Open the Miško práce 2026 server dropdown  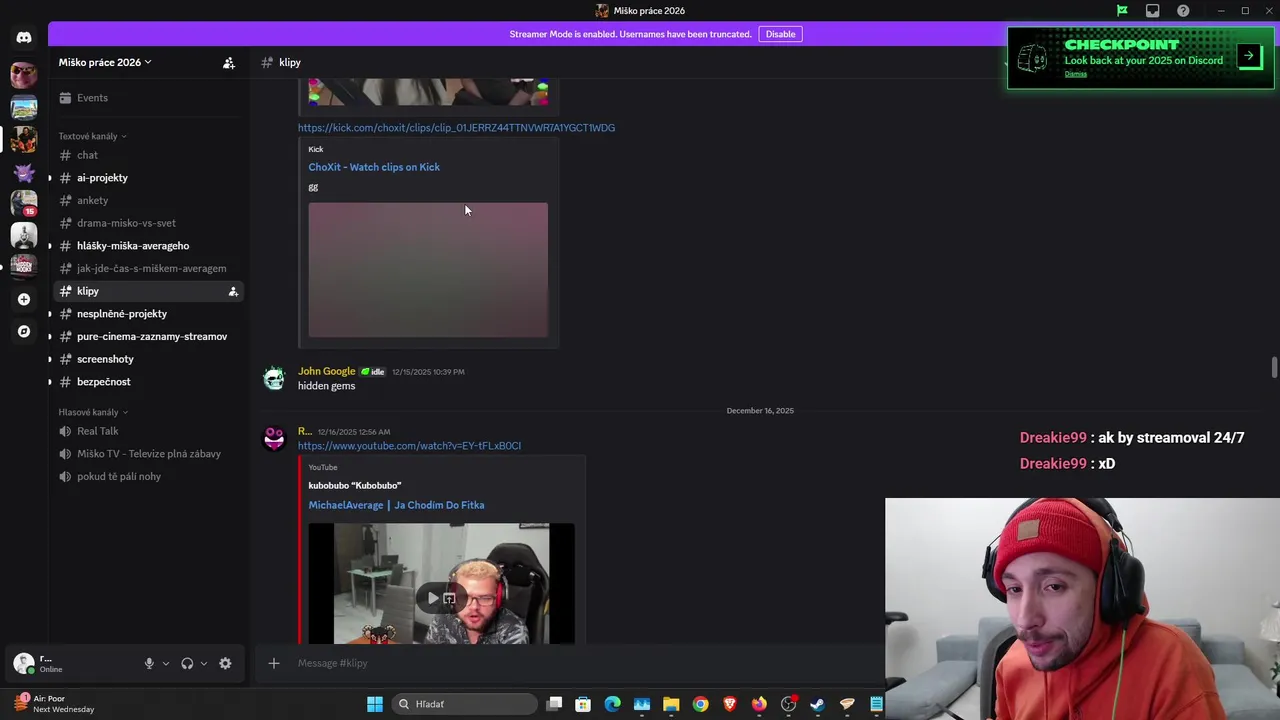(105, 62)
